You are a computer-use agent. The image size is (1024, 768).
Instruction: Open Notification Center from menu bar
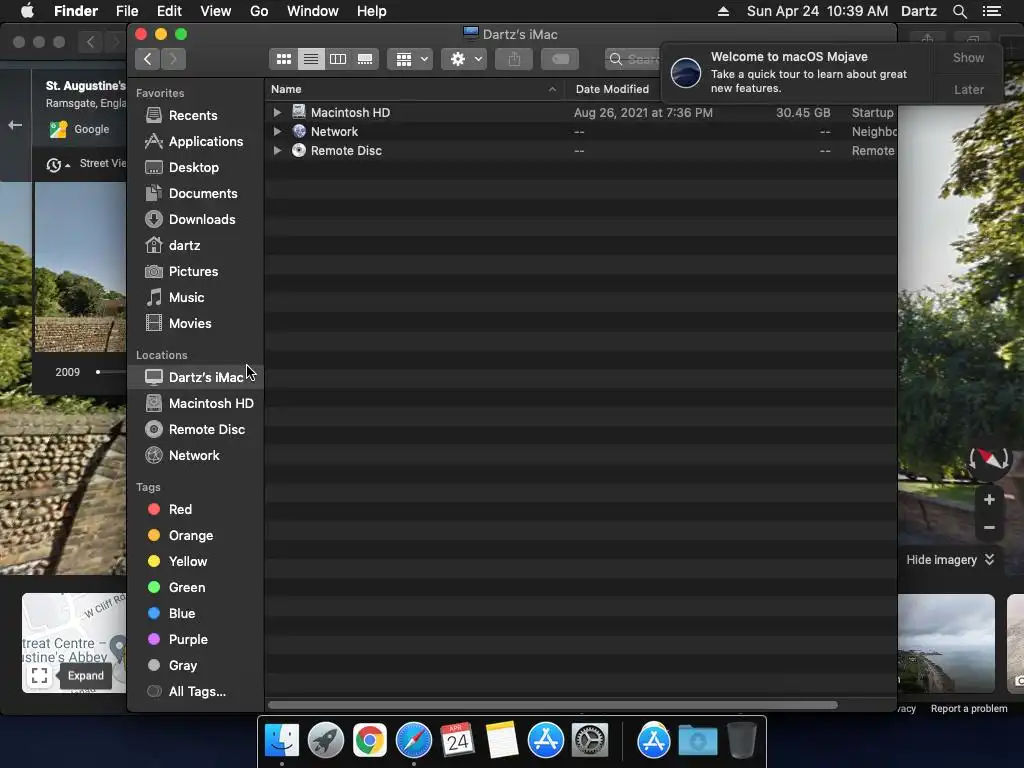pyautogui.click(x=992, y=11)
